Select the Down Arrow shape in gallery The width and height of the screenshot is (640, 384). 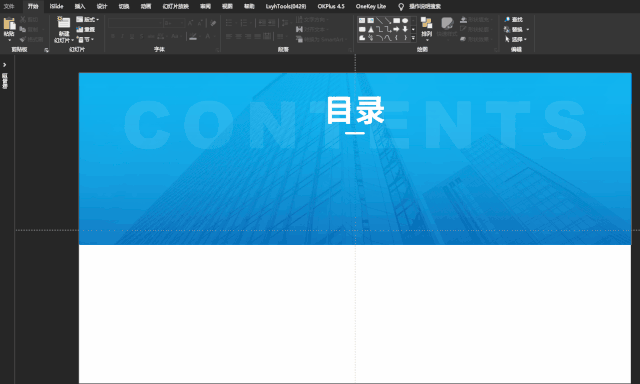[405, 29]
